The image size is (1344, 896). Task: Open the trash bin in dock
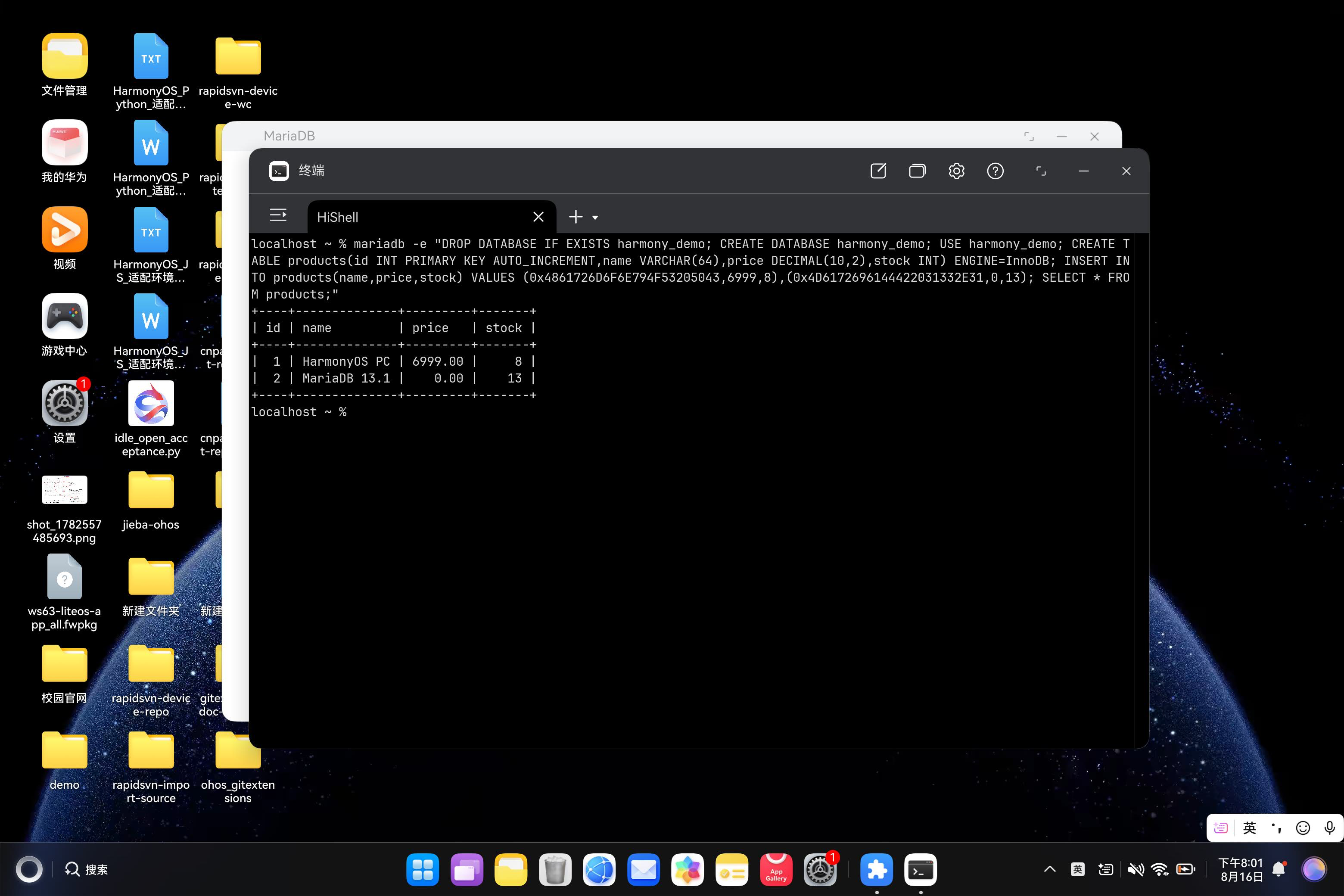(x=555, y=870)
